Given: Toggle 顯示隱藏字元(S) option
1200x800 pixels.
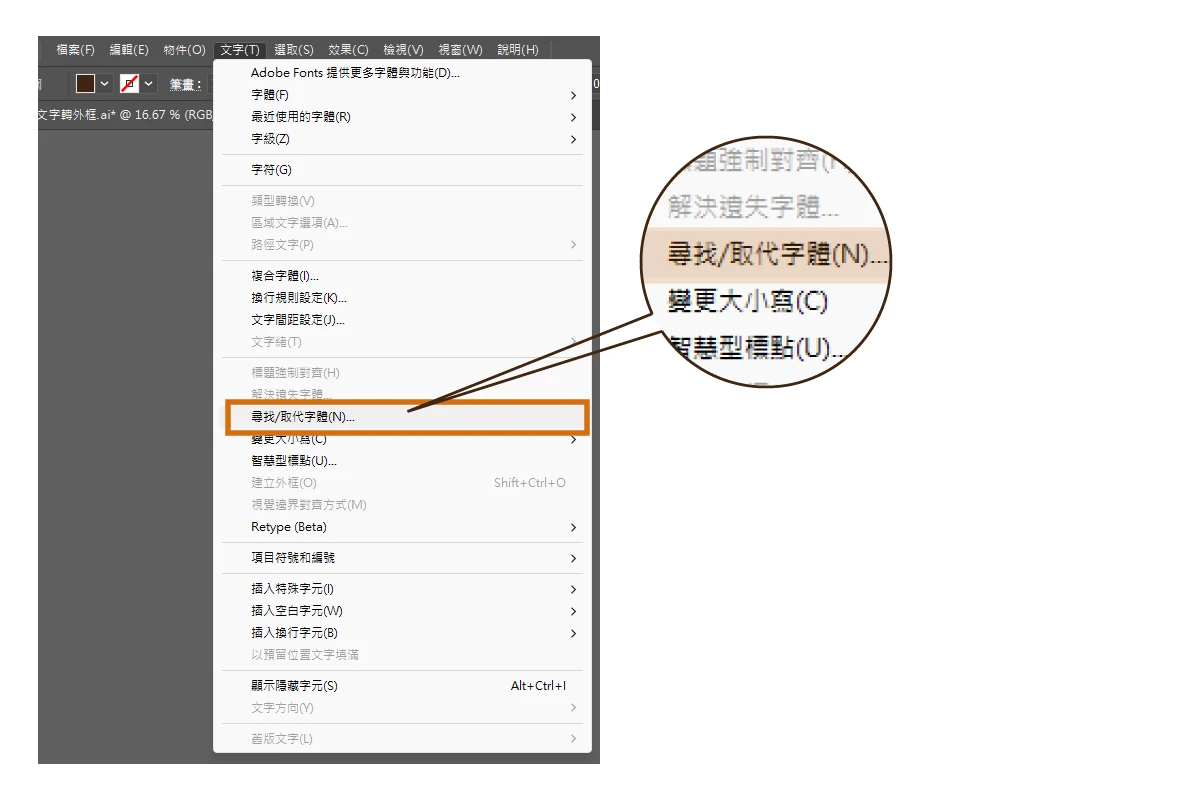Looking at the screenshot, I should point(403,686).
